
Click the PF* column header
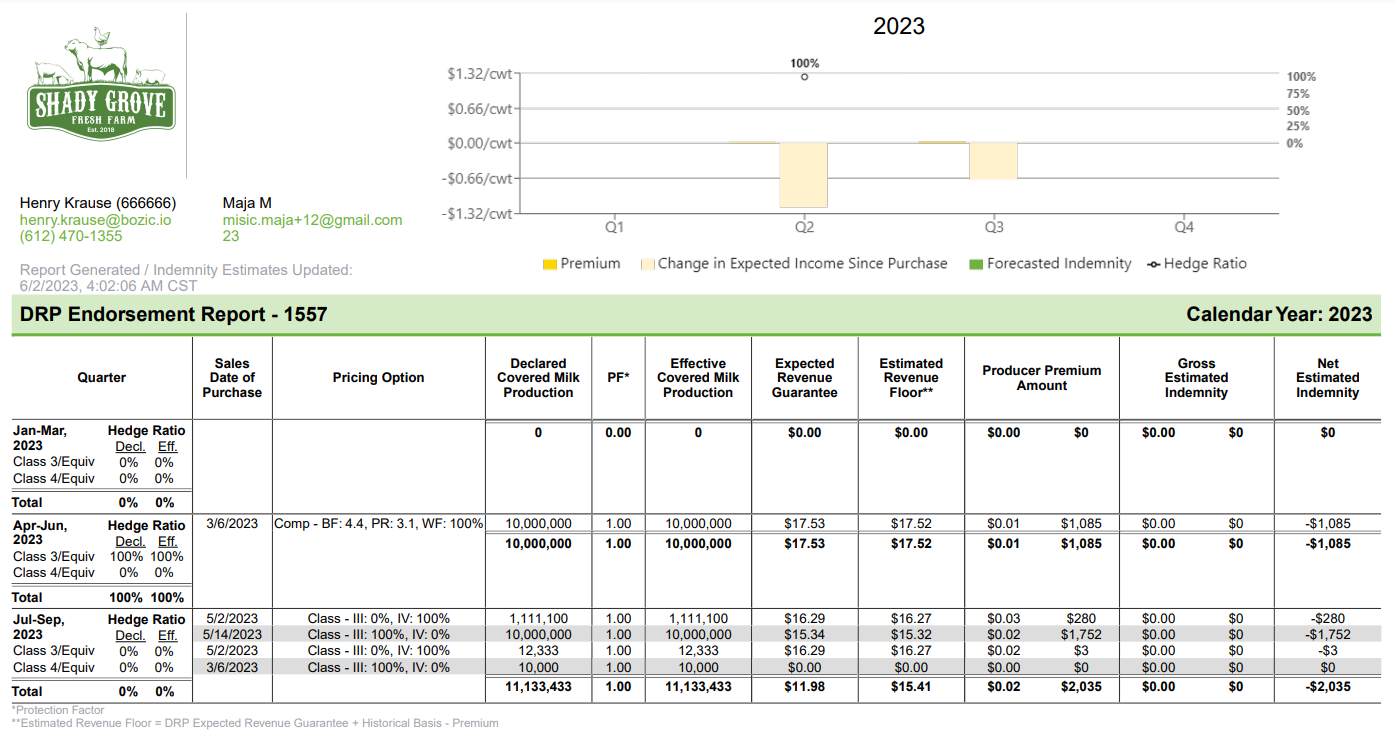(x=618, y=378)
